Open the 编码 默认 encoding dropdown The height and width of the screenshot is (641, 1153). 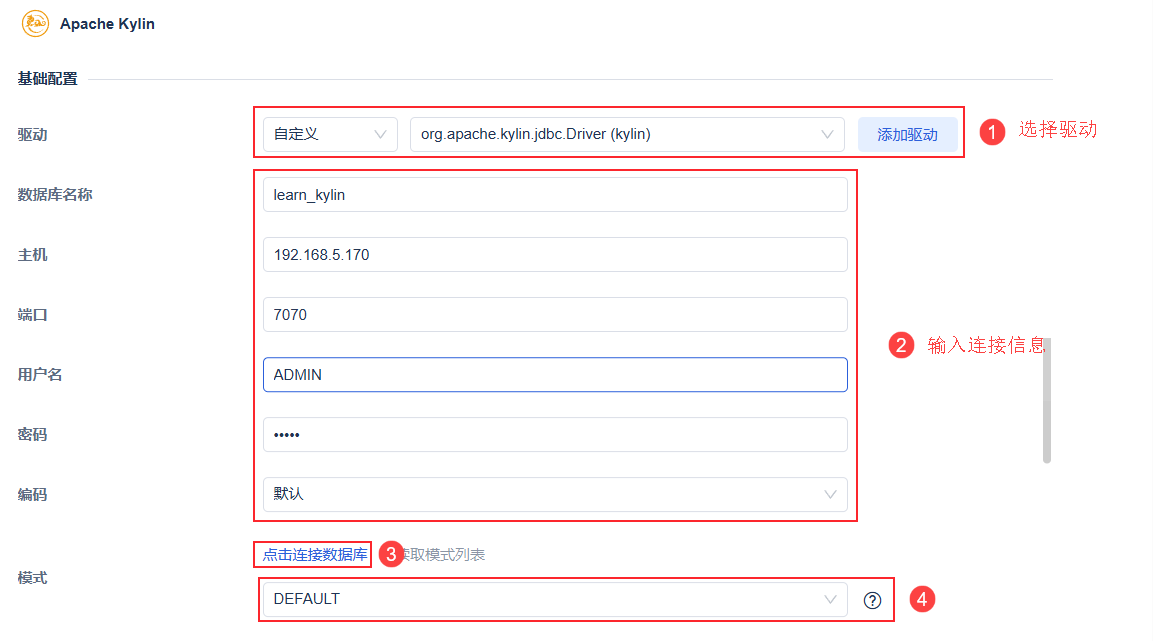pos(555,495)
